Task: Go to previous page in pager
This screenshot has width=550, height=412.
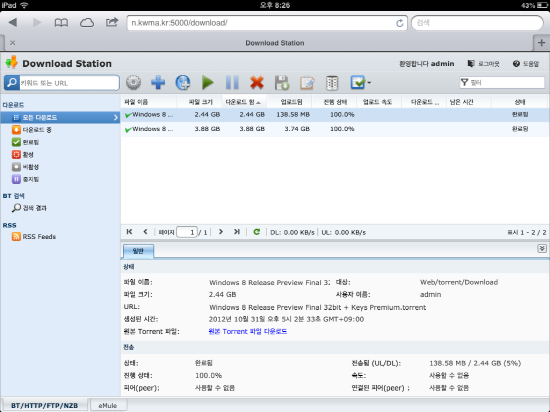Action: pyautogui.click(x=145, y=232)
